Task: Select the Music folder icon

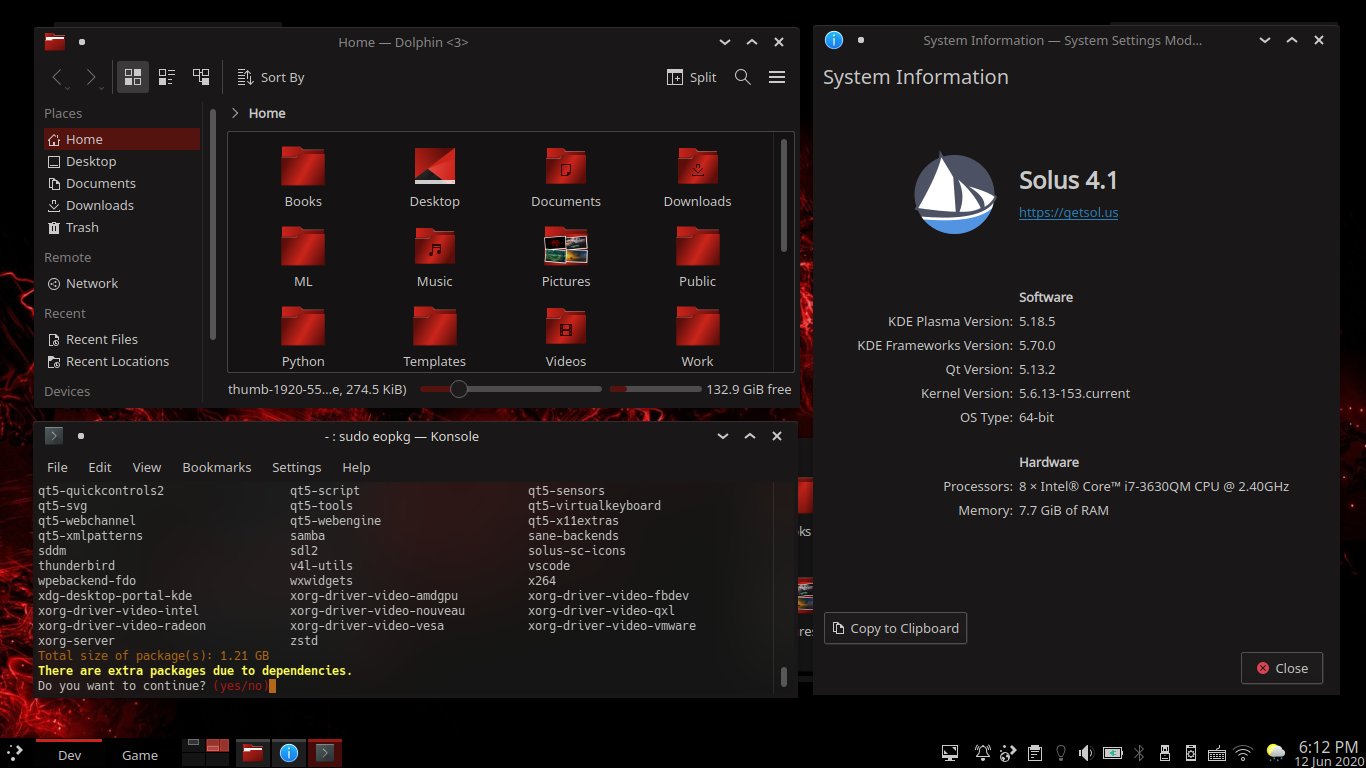Action: (435, 246)
